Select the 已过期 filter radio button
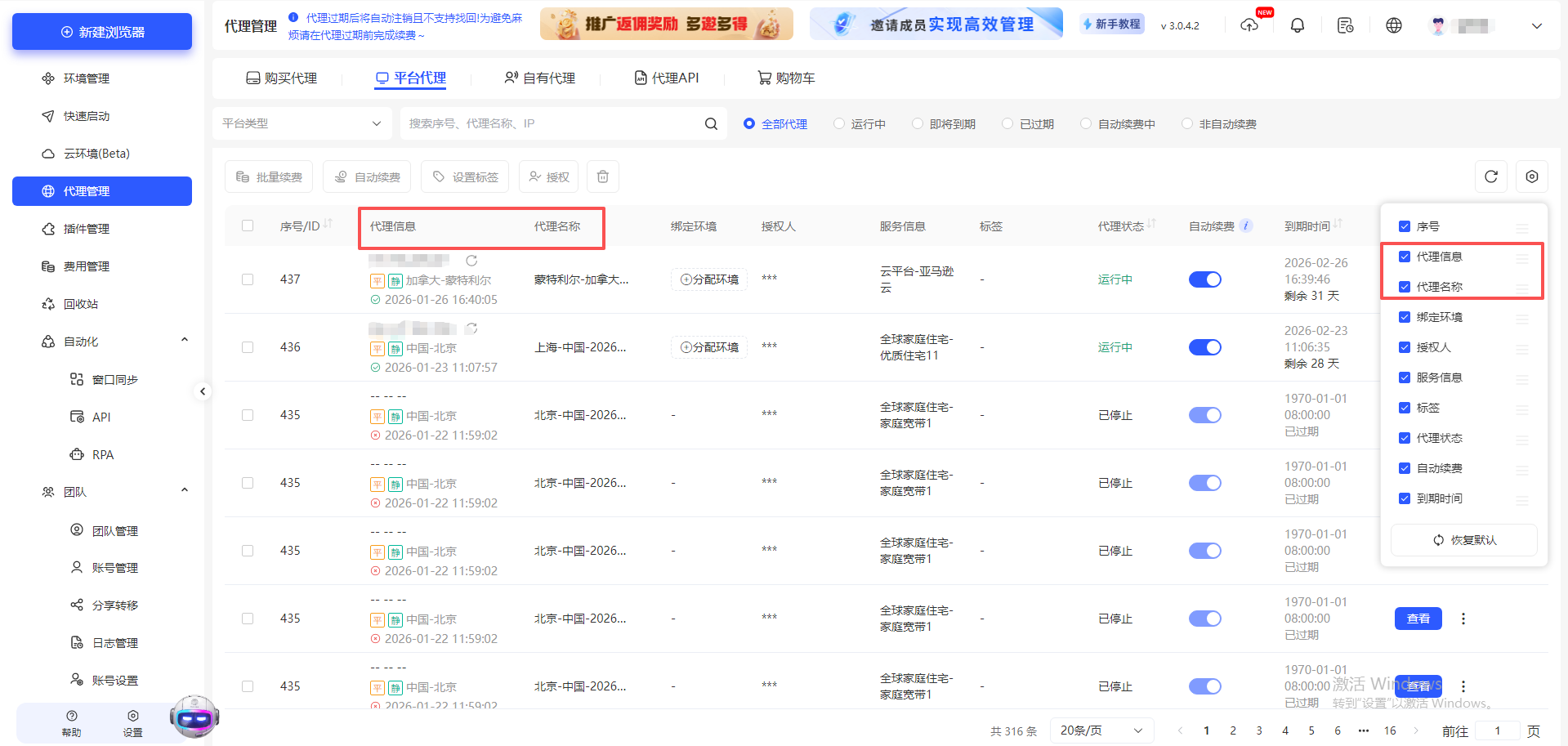 pyautogui.click(x=1007, y=123)
